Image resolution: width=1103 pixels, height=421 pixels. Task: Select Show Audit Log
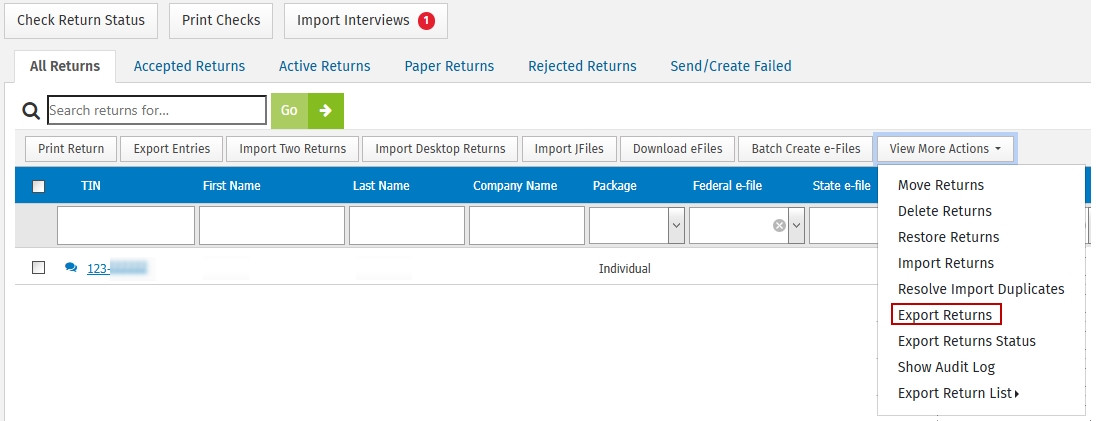point(946,367)
